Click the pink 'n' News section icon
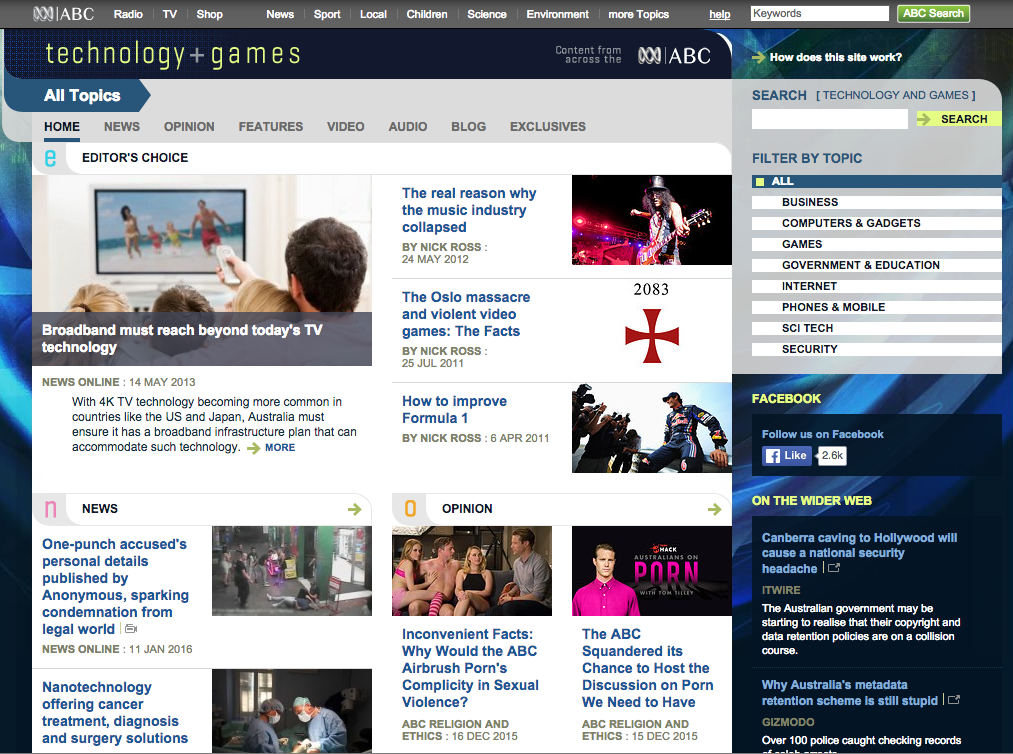Viewport: 1013px width, 754px height. pos(50,509)
